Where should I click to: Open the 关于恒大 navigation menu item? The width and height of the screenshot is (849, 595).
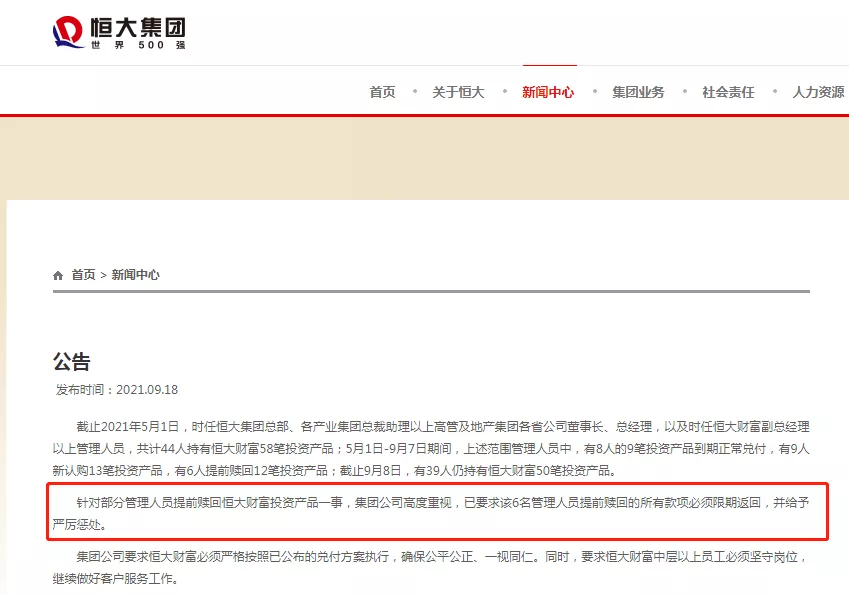pos(458,92)
